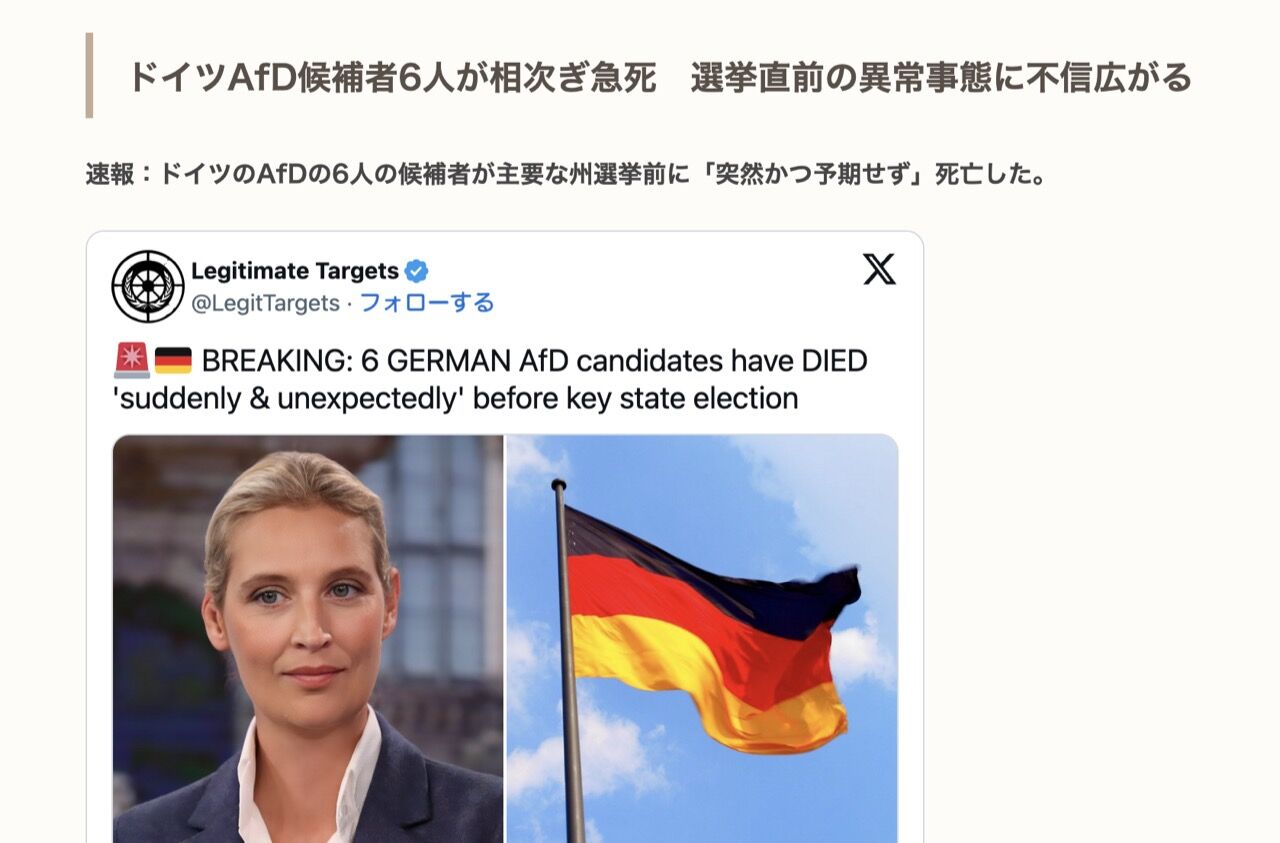
Task: Click the German flag emoji in the tweet
Action: pos(173,361)
